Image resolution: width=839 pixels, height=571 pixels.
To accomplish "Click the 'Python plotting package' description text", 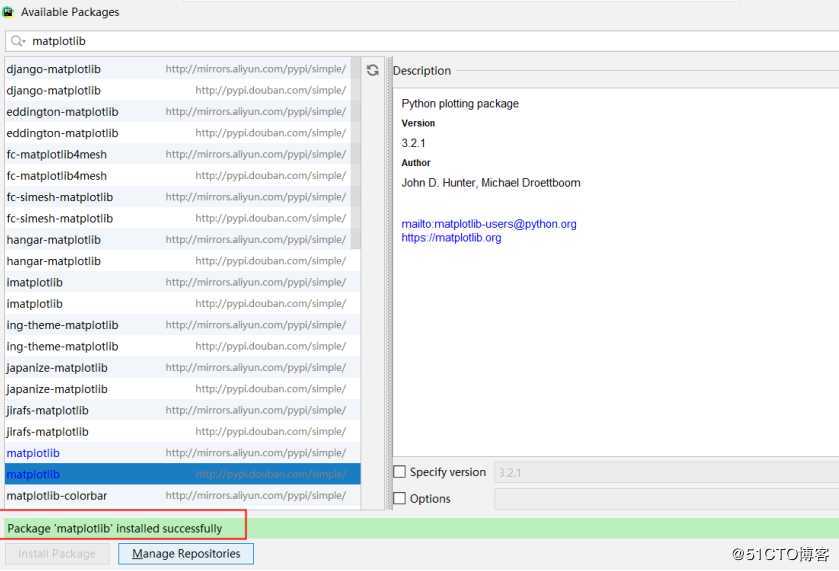I will click(460, 104).
